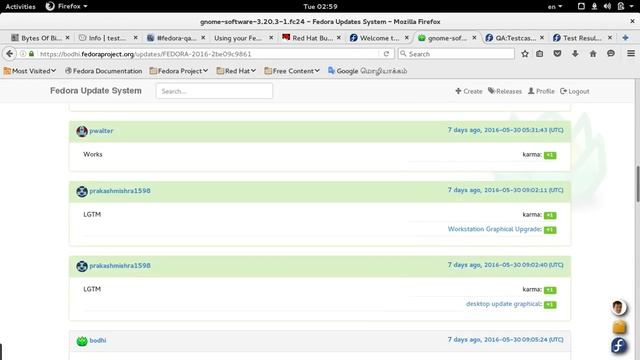
Task: Click the green padlock site identity icon
Action: click(31, 54)
